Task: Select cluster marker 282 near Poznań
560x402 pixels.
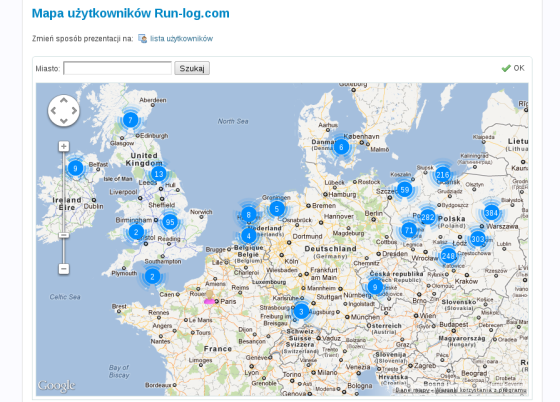Action: 428,217
